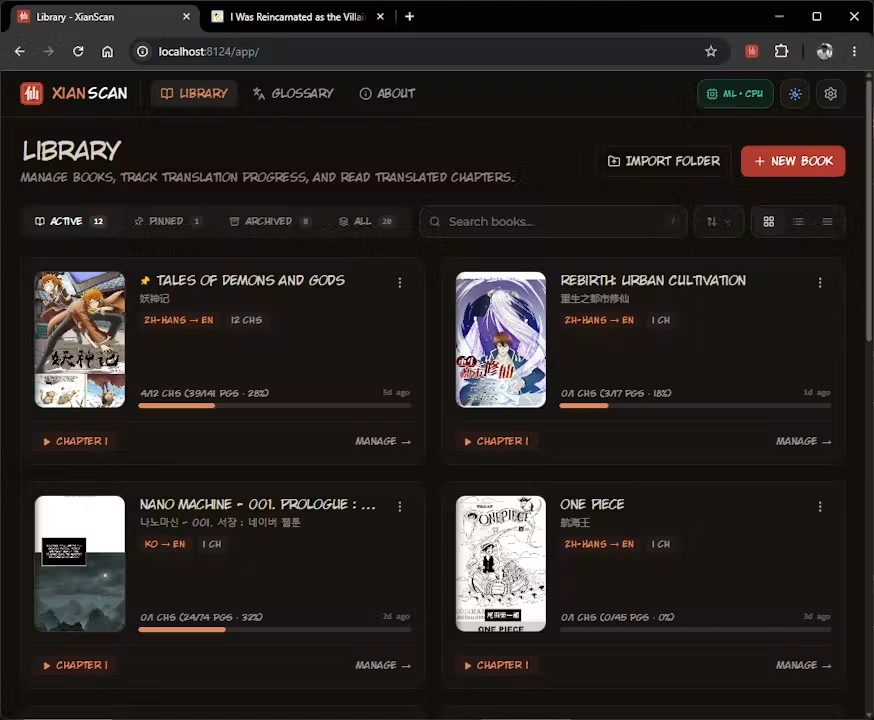The height and width of the screenshot is (720, 874).
Task: Click the page vertical scrollbar
Action: coord(870,212)
